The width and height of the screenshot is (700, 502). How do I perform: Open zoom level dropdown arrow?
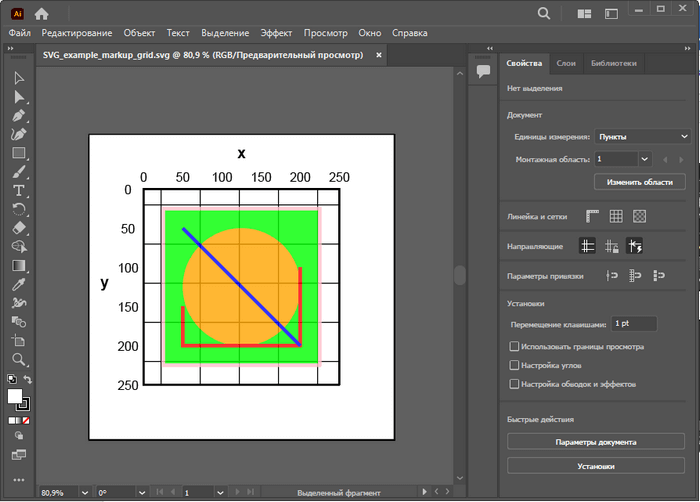(x=85, y=493)
